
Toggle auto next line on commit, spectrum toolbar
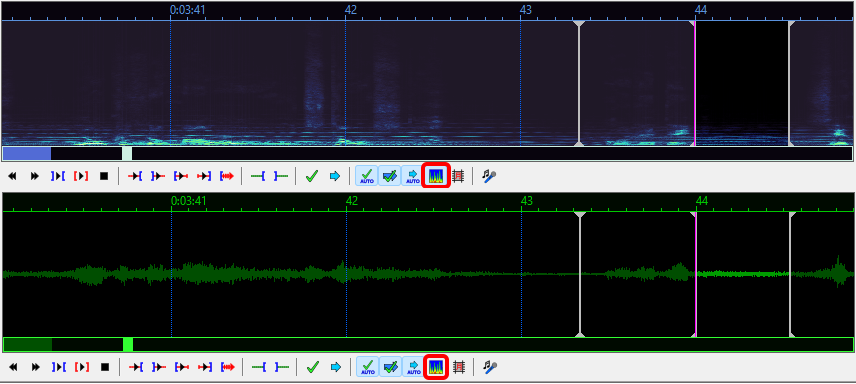389,176
